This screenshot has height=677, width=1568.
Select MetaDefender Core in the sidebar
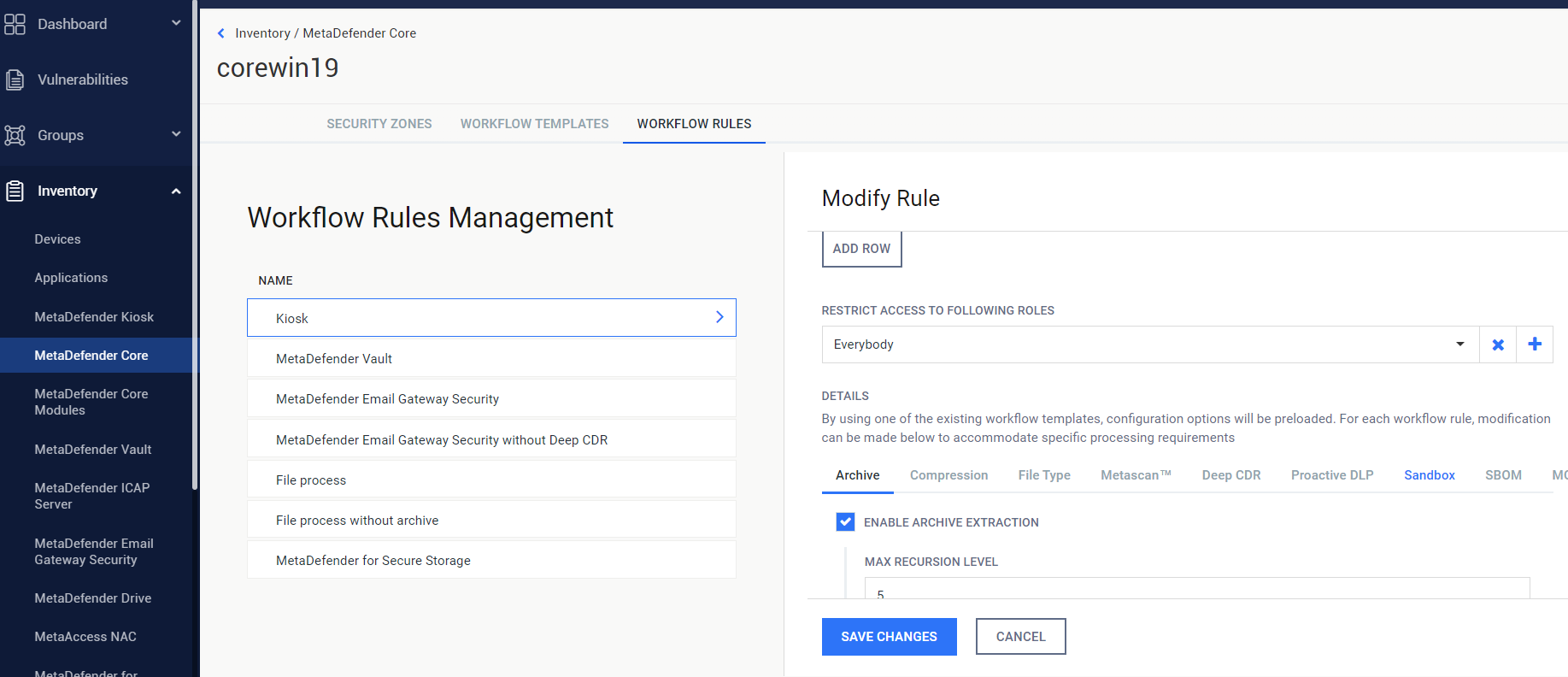[x=91, y=356]
